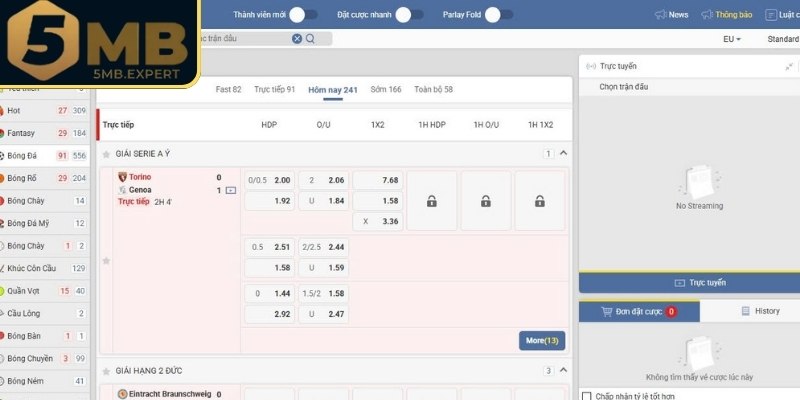The image size is (800, 400).
Task: Open the History tab
Action: coord(759,311)
